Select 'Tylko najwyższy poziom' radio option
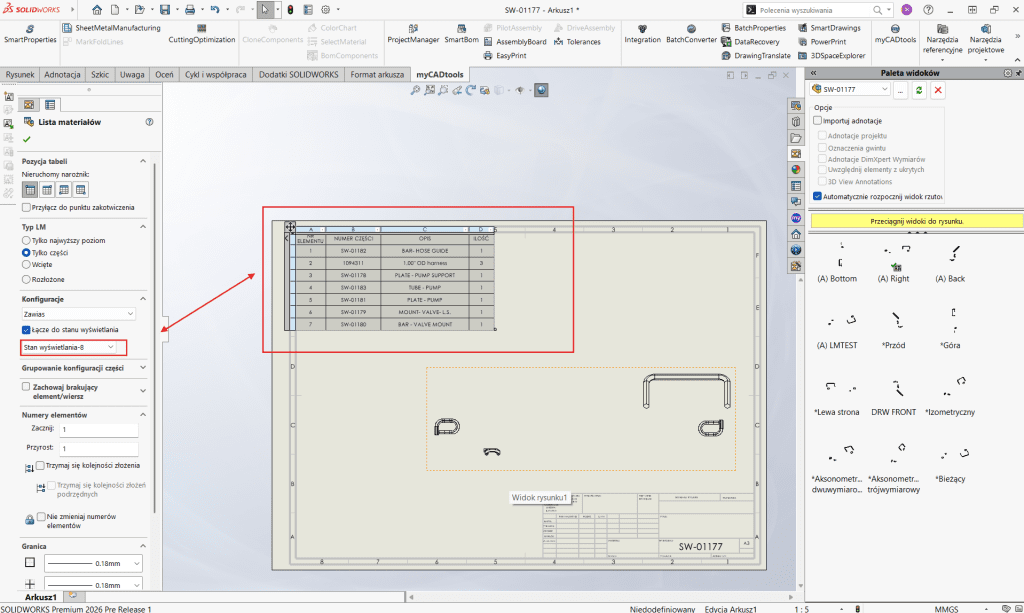1024x613 pixels. point(27,240)
